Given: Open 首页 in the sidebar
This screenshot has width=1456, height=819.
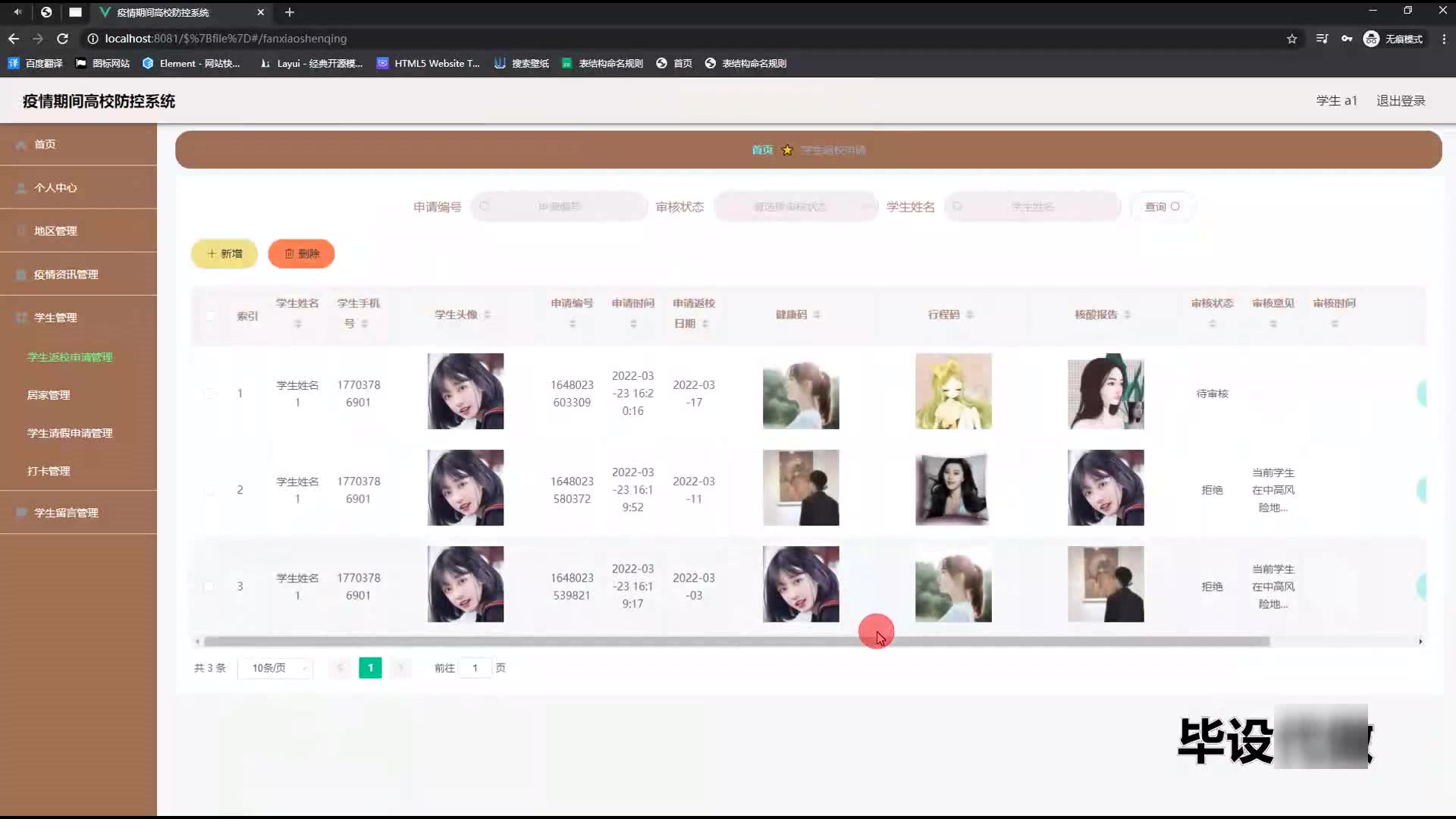Looking at the screenshot, I should [x=79, y=144].
